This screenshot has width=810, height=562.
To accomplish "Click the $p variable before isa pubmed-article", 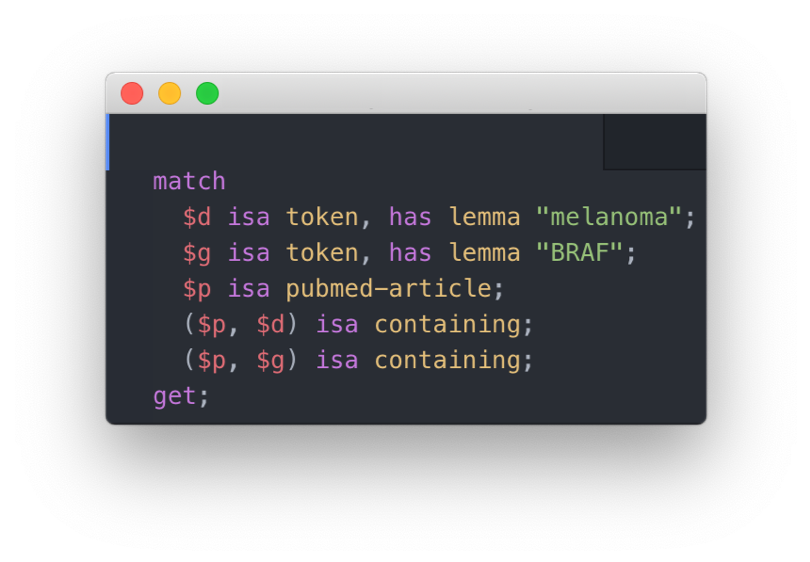I will click(197, 289).
